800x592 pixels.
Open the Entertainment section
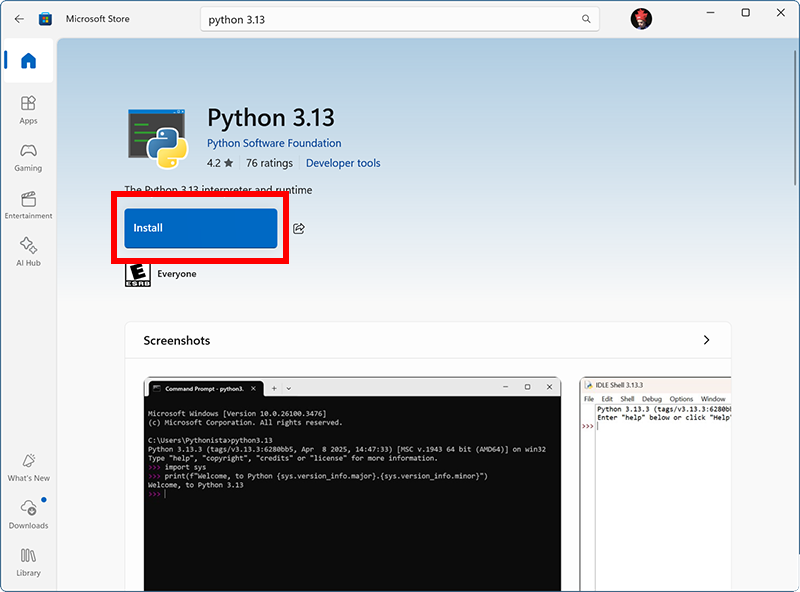pyautogui.click(x=27, y=200)
